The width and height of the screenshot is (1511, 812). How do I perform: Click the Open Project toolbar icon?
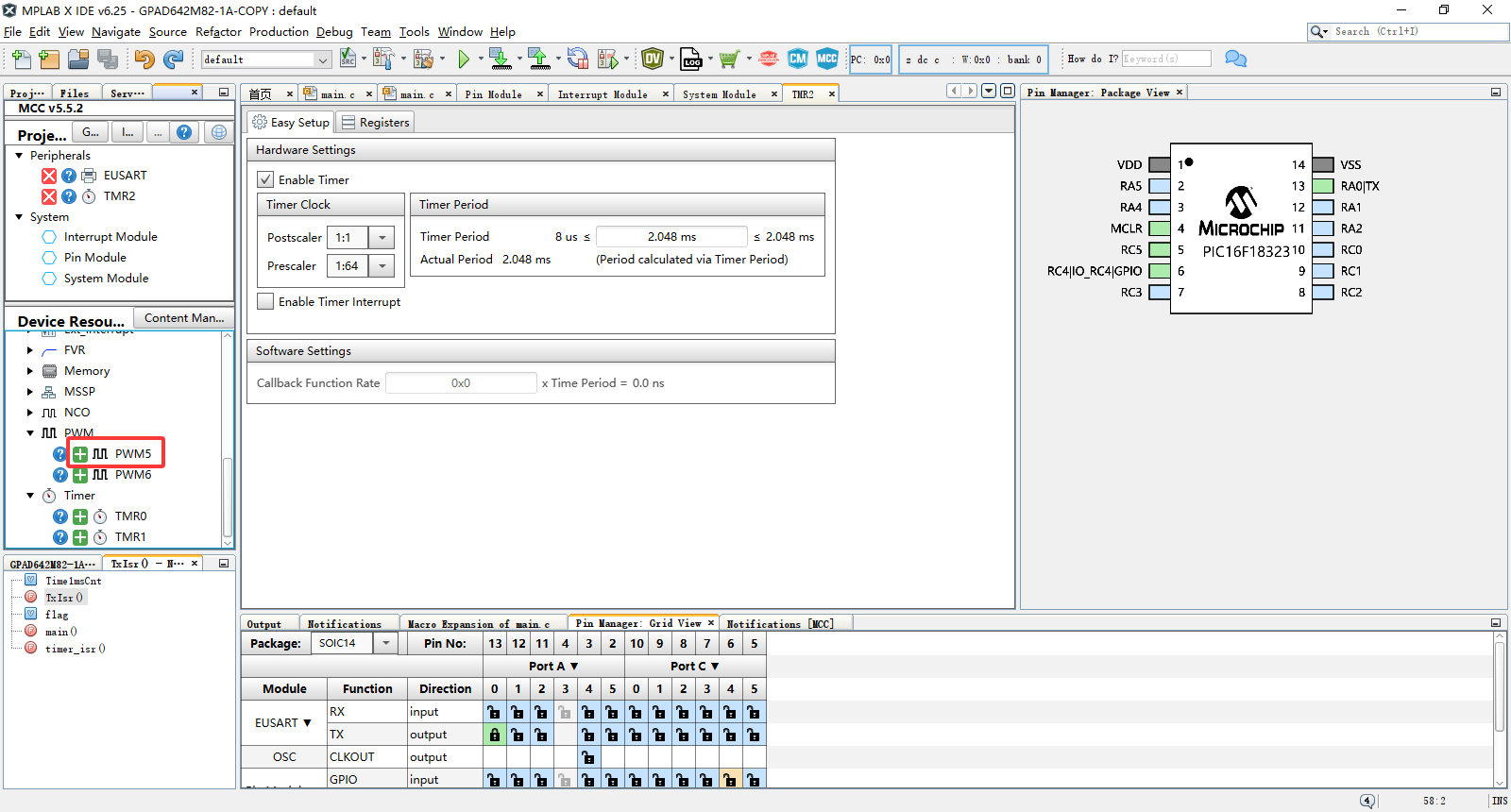click(x=78, y=59)
